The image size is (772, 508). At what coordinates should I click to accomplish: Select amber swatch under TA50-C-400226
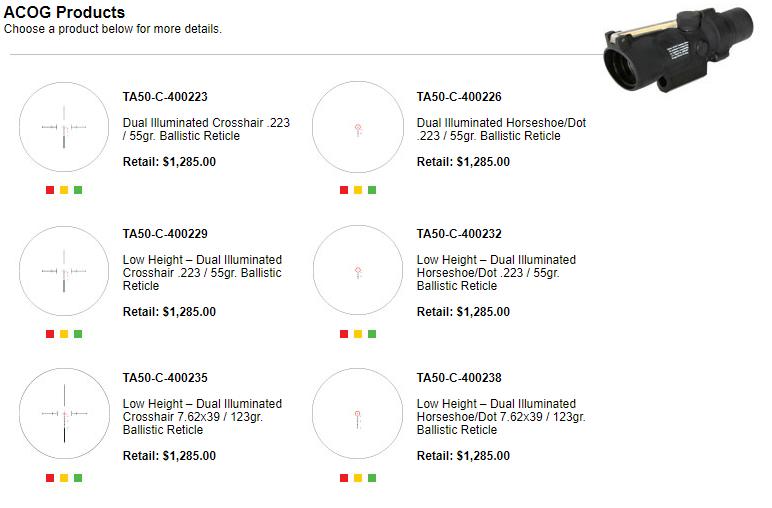358,190
